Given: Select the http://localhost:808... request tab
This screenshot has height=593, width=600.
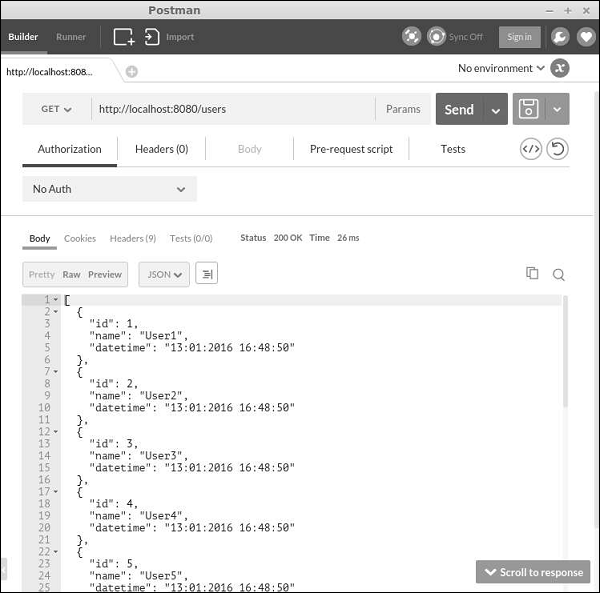Looking at the screenshot, I should [x=50, y=72].
